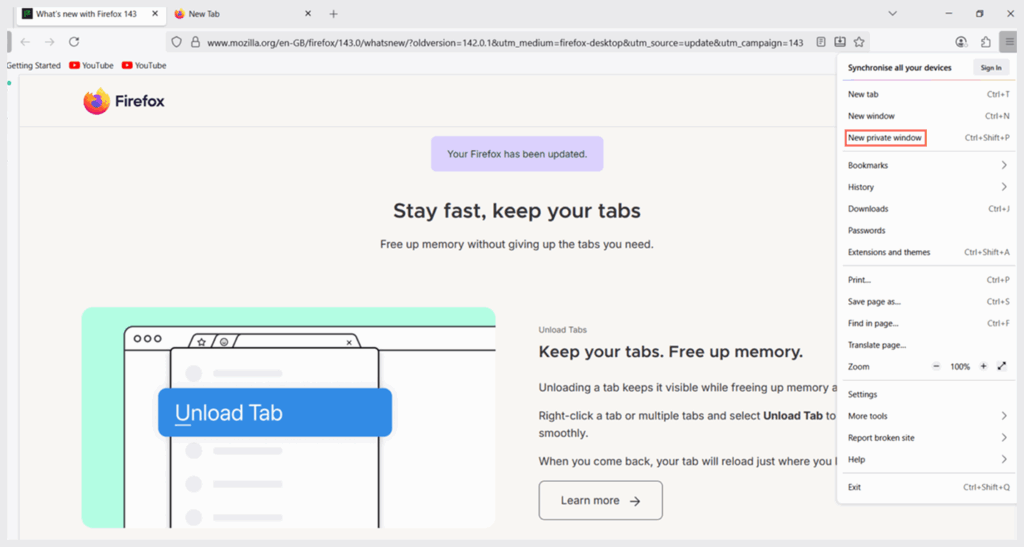Zoom in with the plus button
Viewport: 1024px width, 547px height.
click(x=983, y=366)
